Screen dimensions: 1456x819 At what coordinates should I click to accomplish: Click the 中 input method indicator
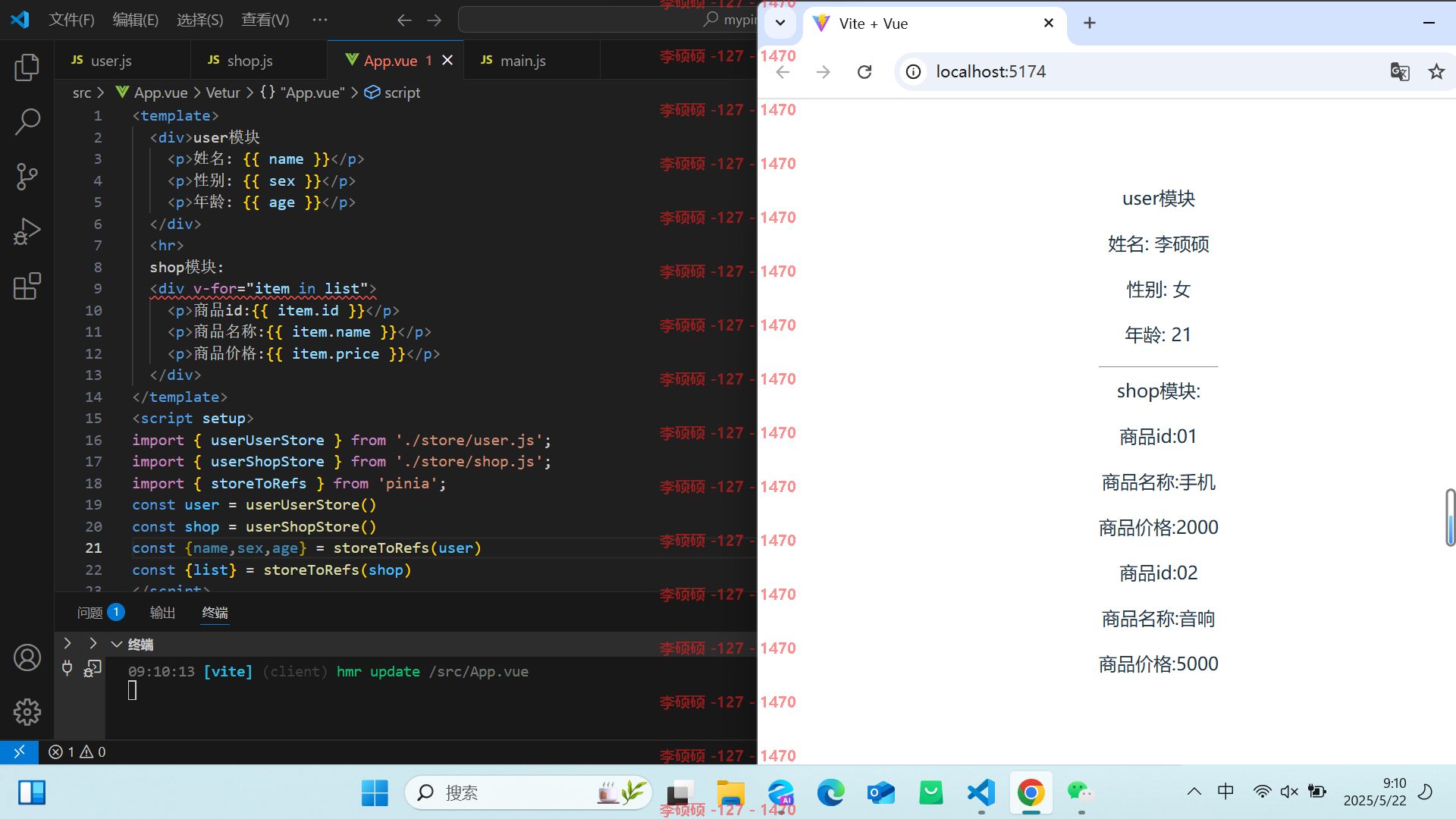tap(1225, 792)
